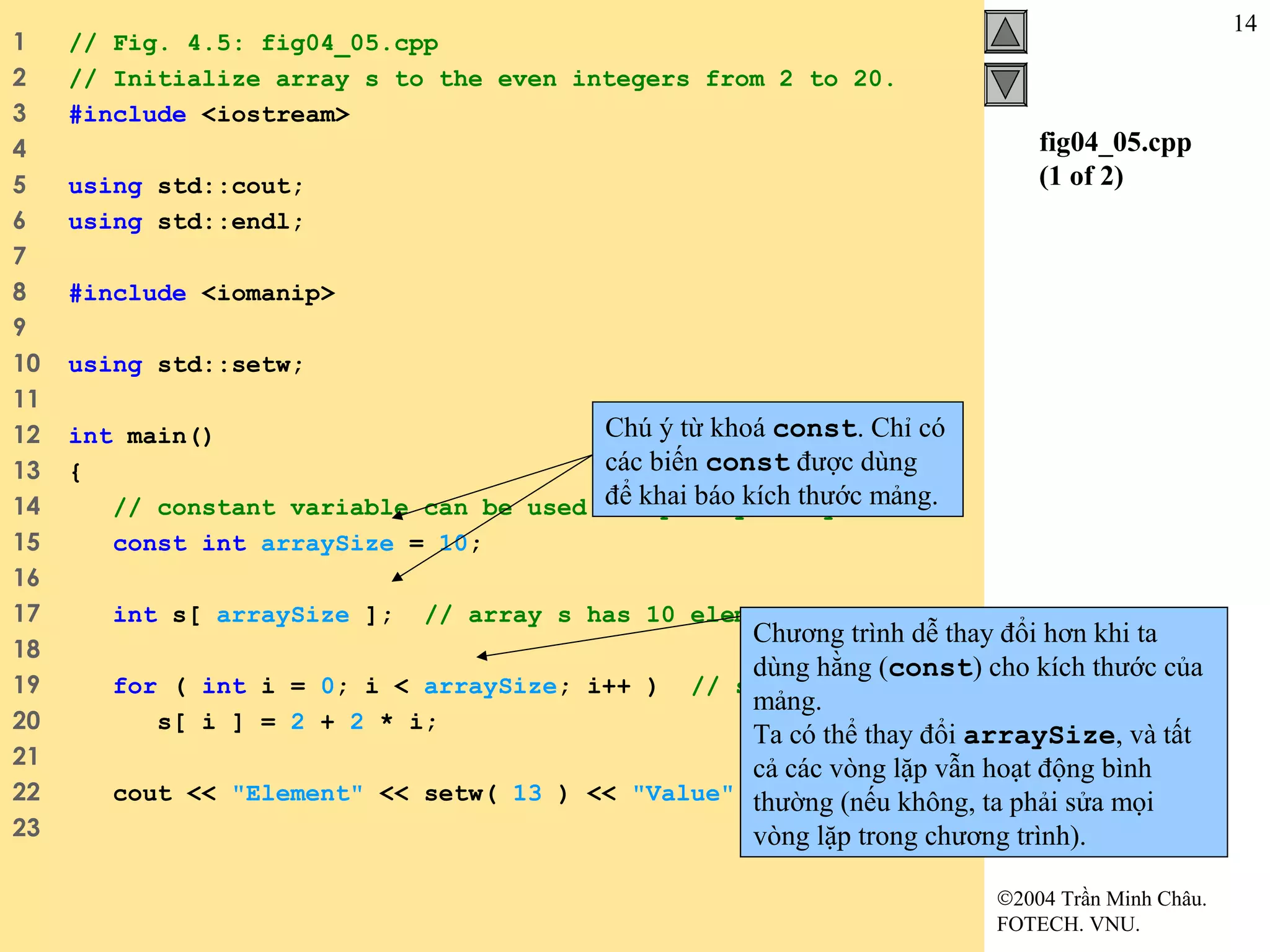1270x952 pixels.
Task: Click the "Chú ý từ khoá const" callout box
Action: 778,459
